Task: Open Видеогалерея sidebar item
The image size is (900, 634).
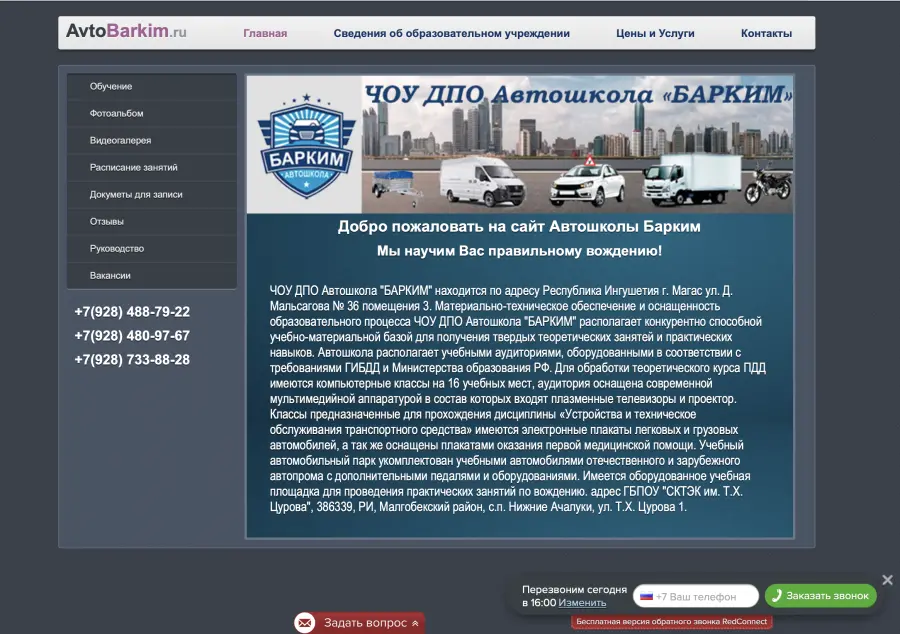Action: pyautogui.click(x=120, y=141)
